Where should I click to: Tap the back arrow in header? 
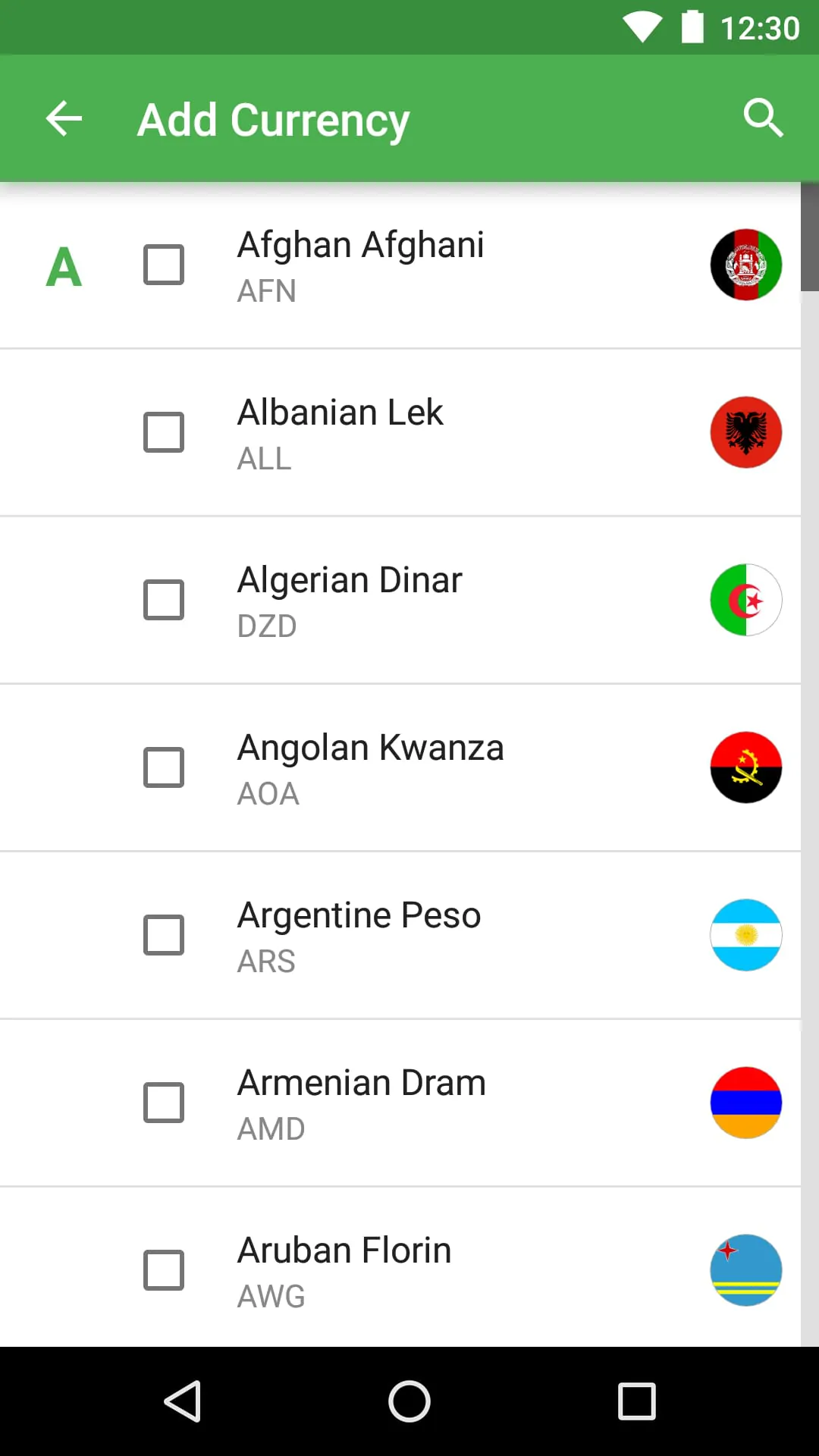(x=64, y=119)
